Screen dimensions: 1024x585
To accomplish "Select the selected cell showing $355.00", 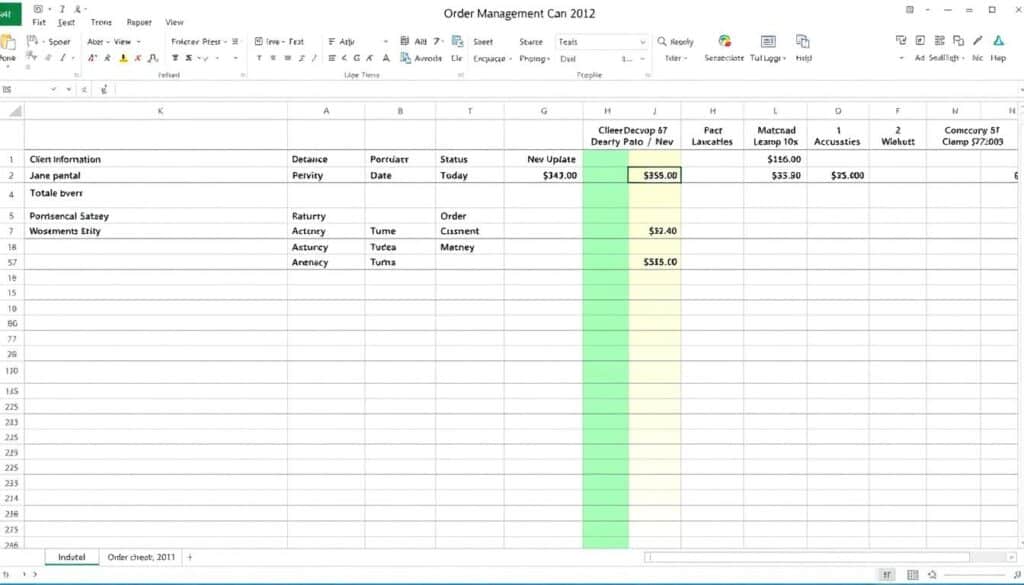I will pyautogui.click(x=654, y=175).
